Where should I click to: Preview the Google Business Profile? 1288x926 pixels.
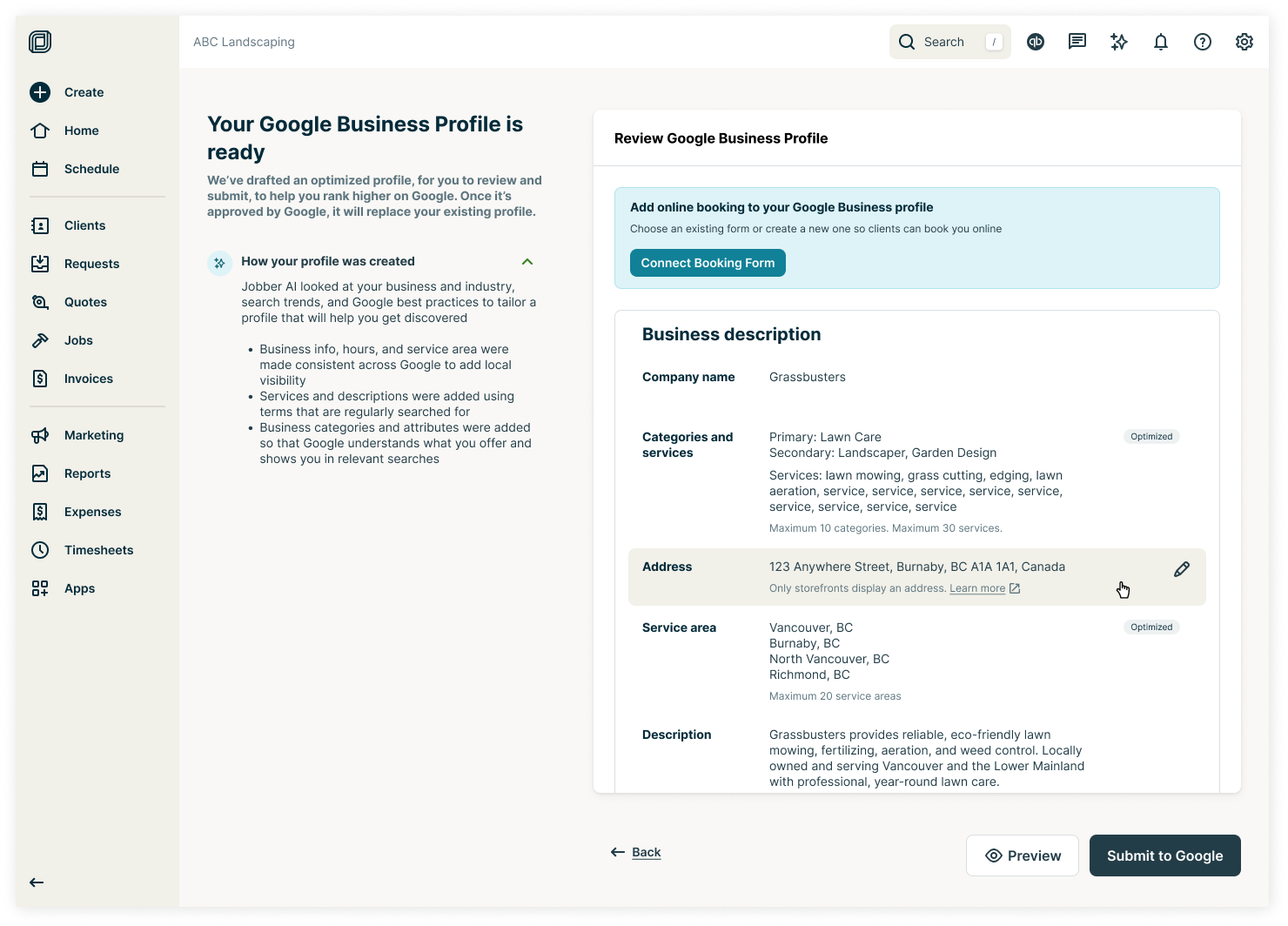click(1023, 856)
